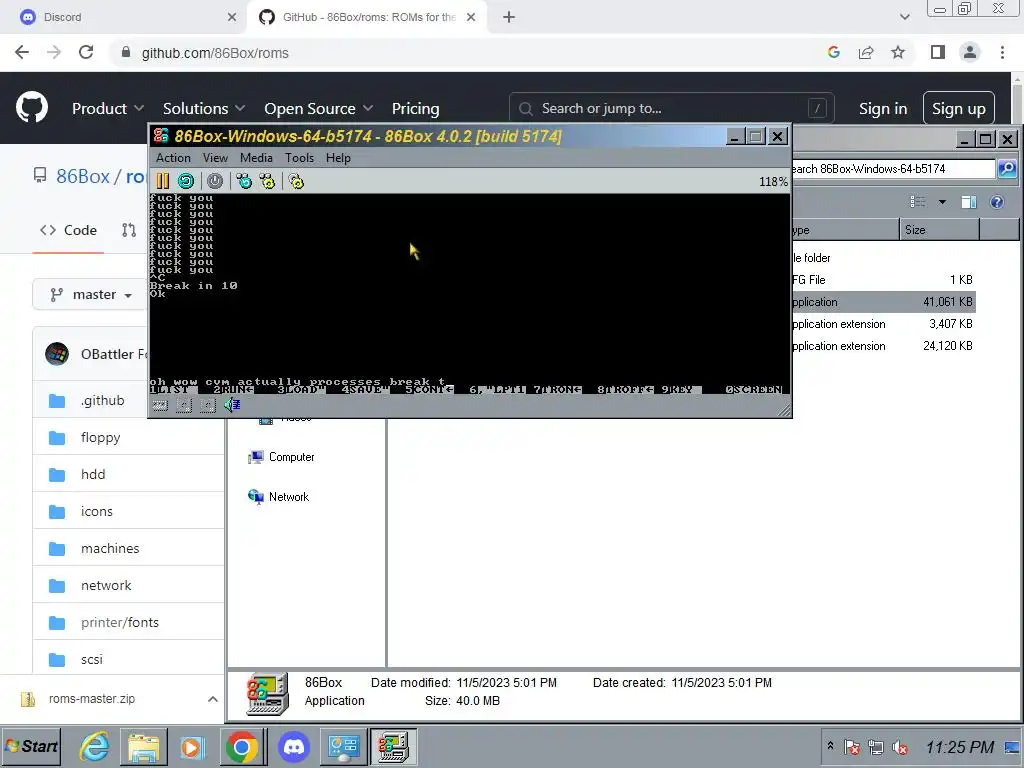Toggle the Explorer preview pane icon

coord(968,202)
